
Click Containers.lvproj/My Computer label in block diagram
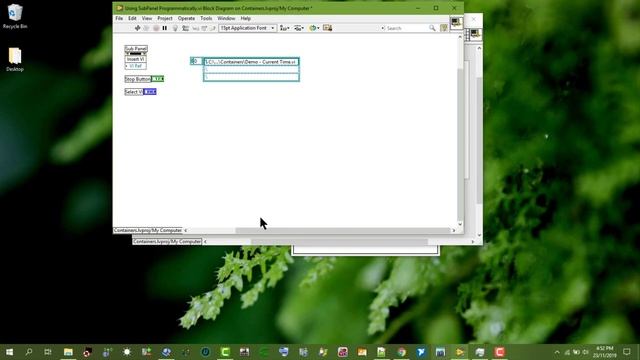[148, 231]
